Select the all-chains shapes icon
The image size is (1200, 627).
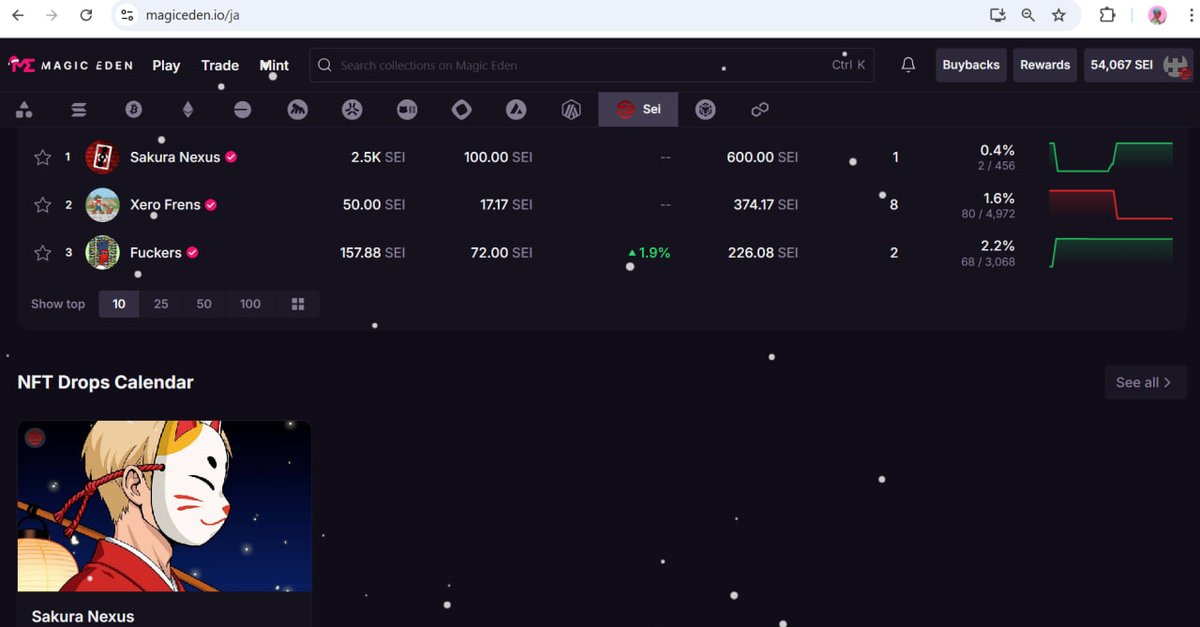(24, 110)
